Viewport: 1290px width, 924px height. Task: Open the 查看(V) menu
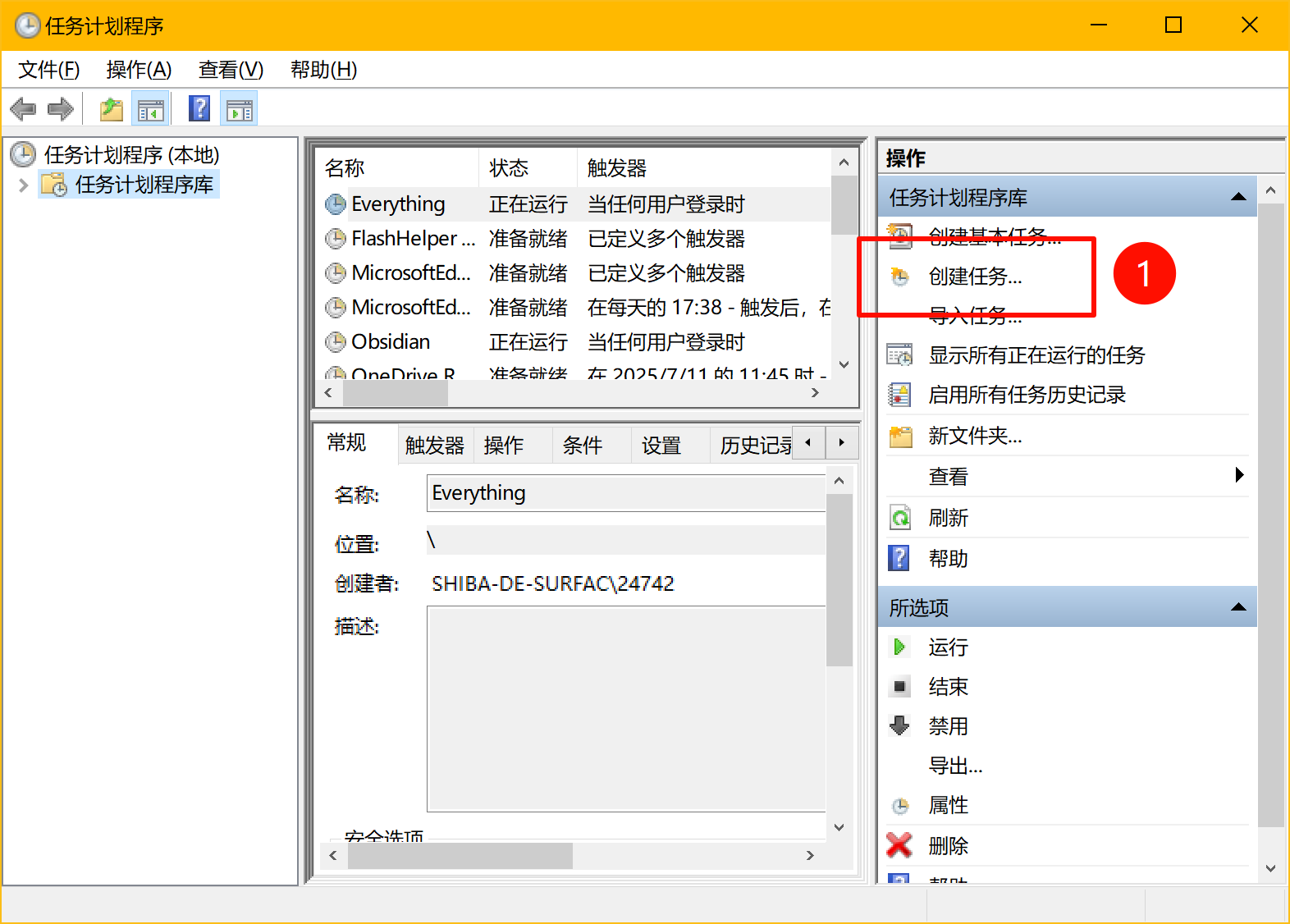pyautogui.click(x=231, y=70)
